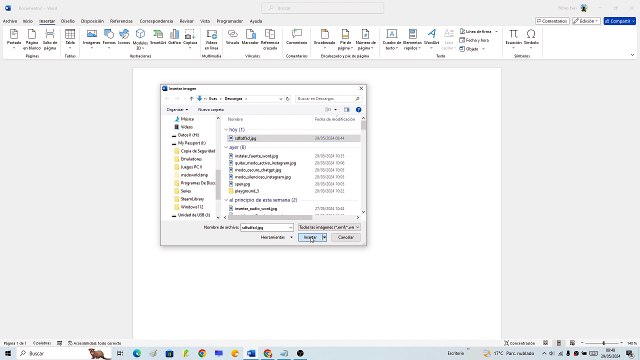Open the Insertar button split arrow
Screen dimensions: 640x360
[x=324, y=237]
